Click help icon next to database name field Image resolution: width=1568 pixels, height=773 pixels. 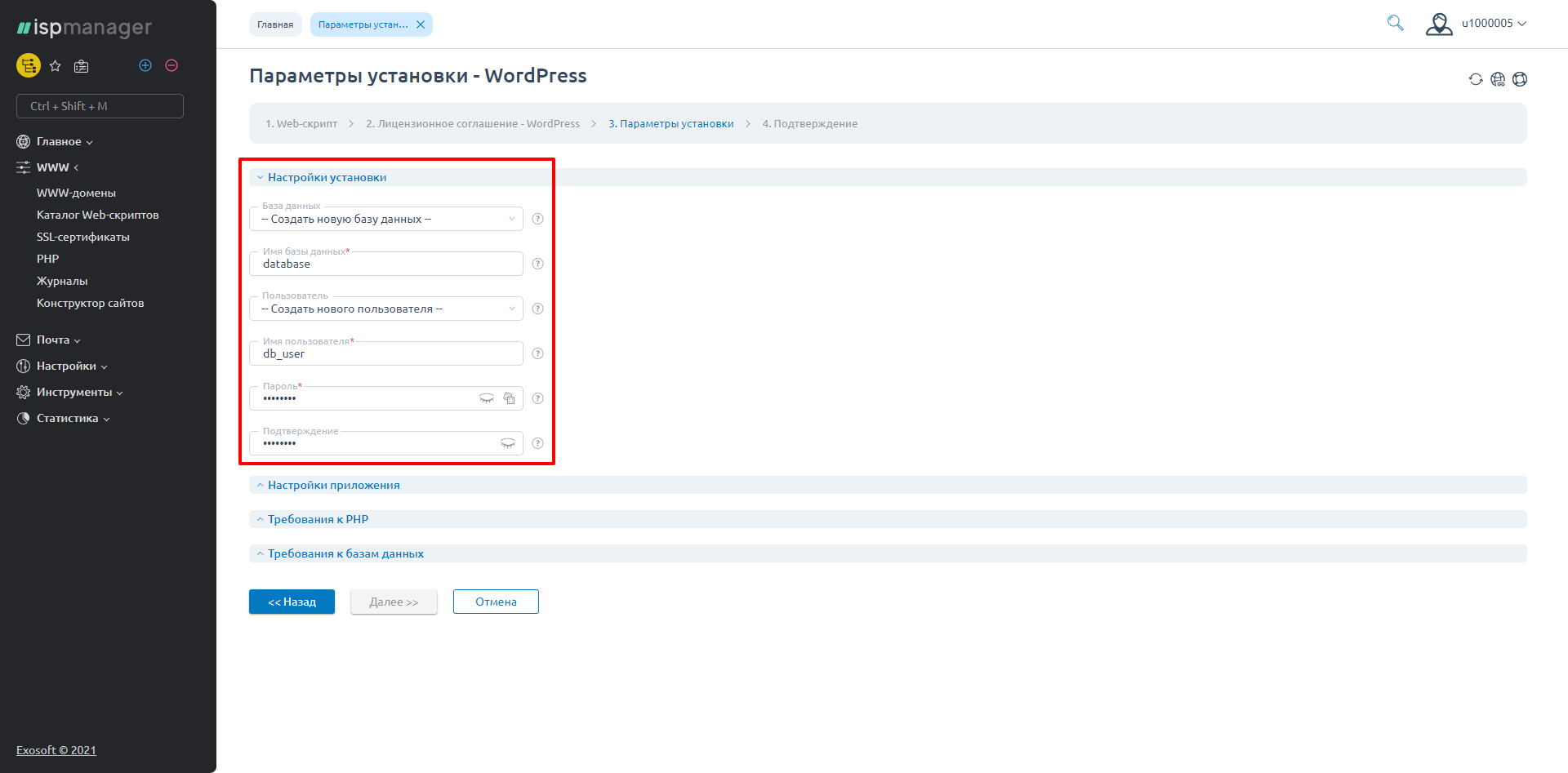[537, 264]
